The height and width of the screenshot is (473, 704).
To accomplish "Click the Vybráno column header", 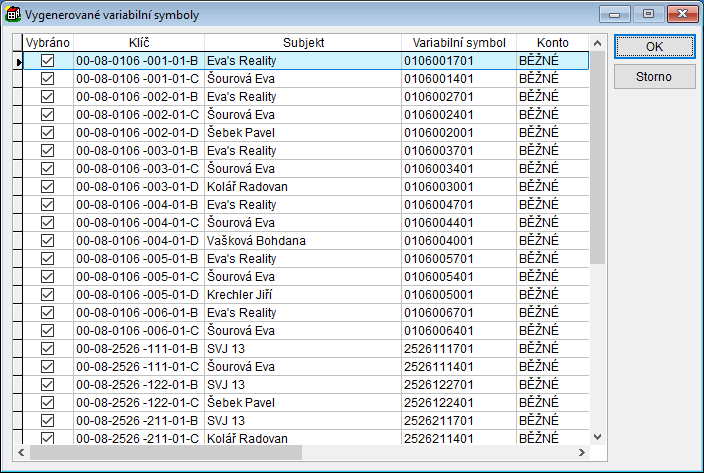I will coord(47,43).
